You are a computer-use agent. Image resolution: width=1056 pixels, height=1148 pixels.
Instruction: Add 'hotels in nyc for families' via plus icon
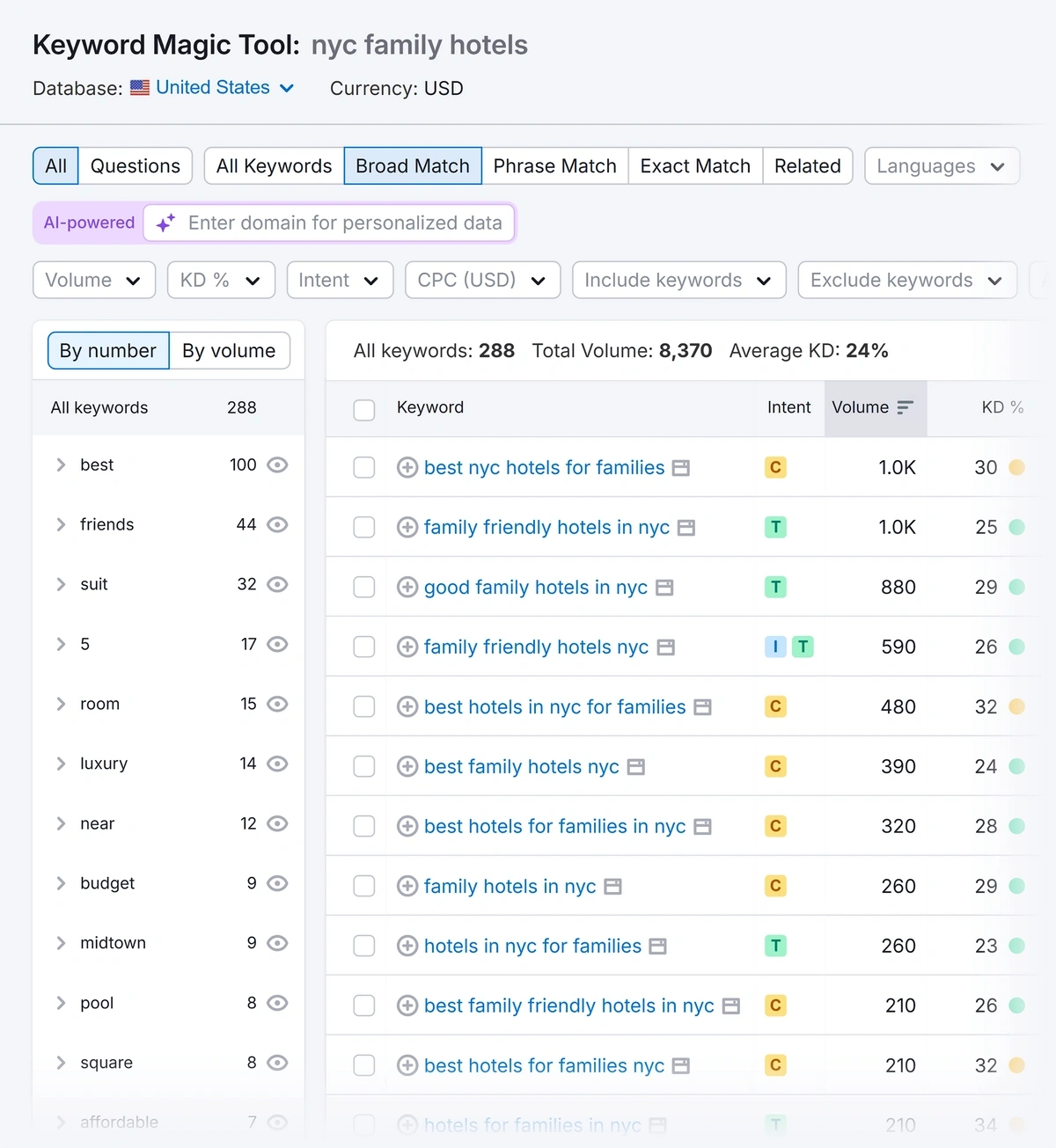407,947
